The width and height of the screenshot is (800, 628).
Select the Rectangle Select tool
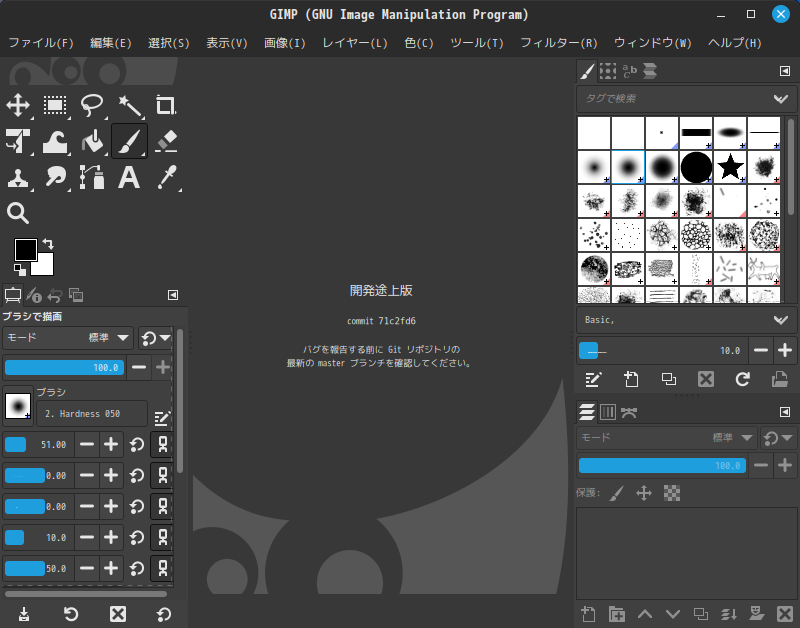pos(55,106)
